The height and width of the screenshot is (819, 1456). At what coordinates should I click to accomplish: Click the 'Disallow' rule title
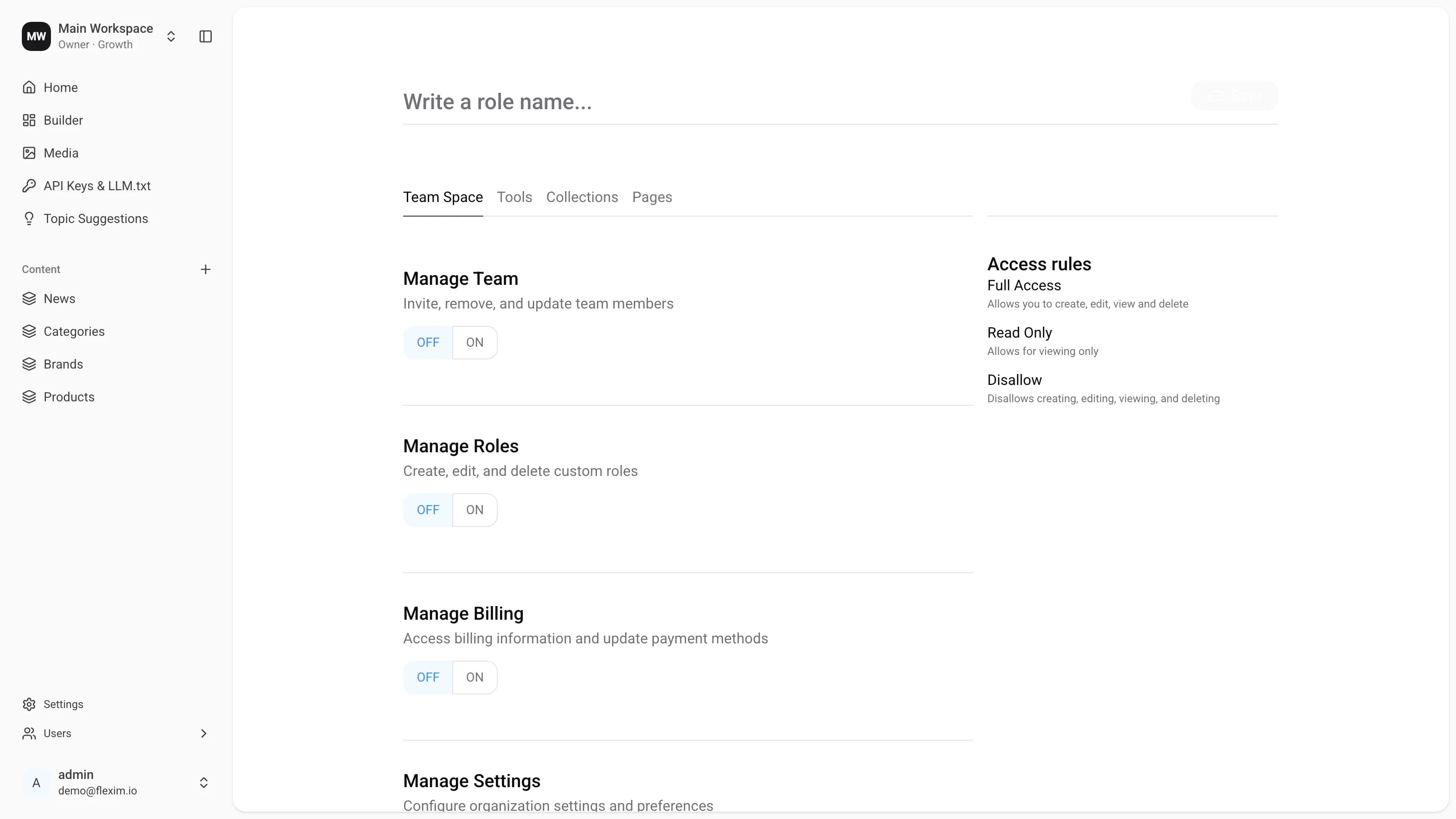tap(1015, 380)
